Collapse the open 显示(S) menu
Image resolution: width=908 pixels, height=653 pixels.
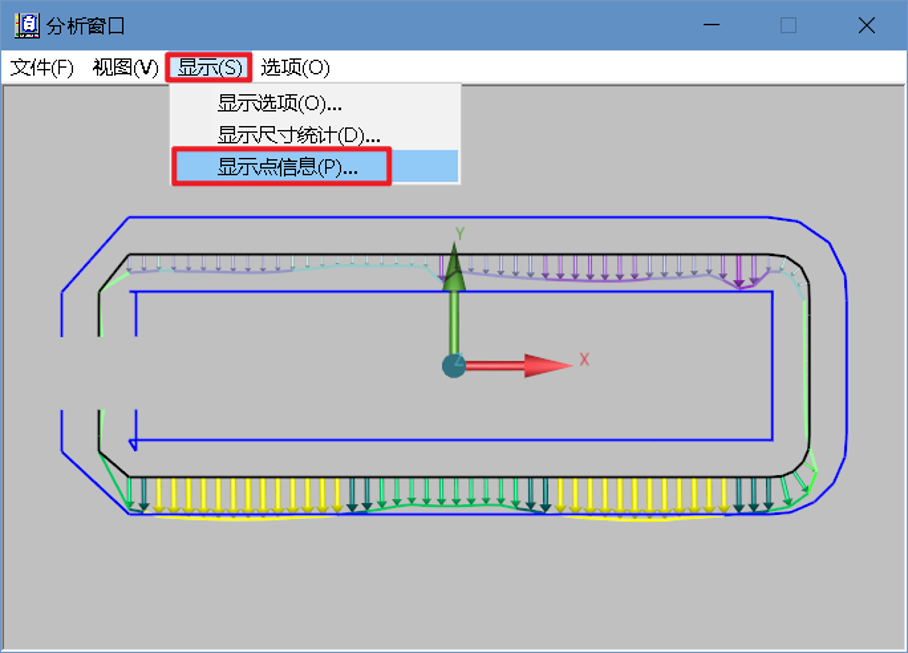pyautogui.click(x=209, y=68)
